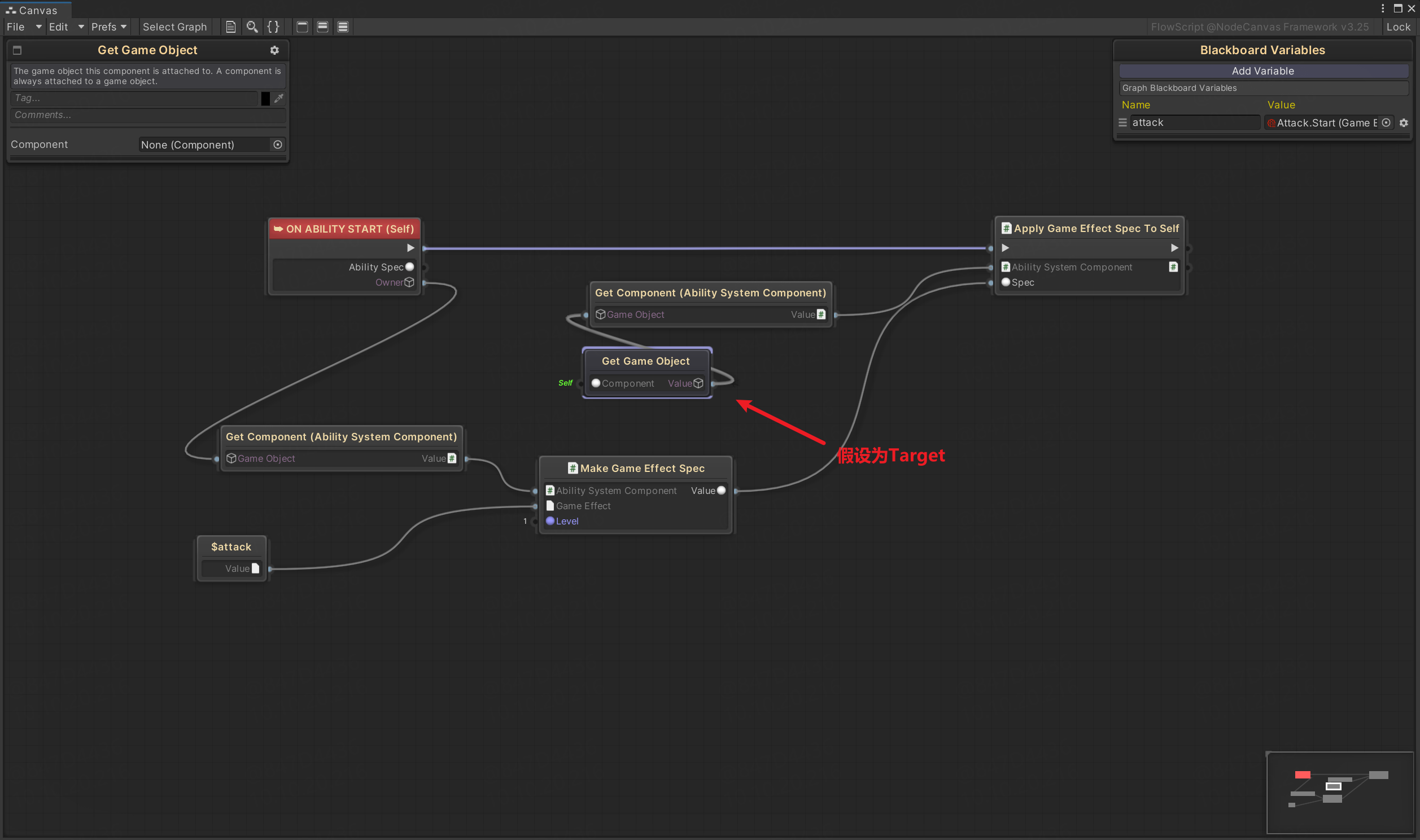
Task: Open the Edit dropdown menu
Action: (65, 27)
